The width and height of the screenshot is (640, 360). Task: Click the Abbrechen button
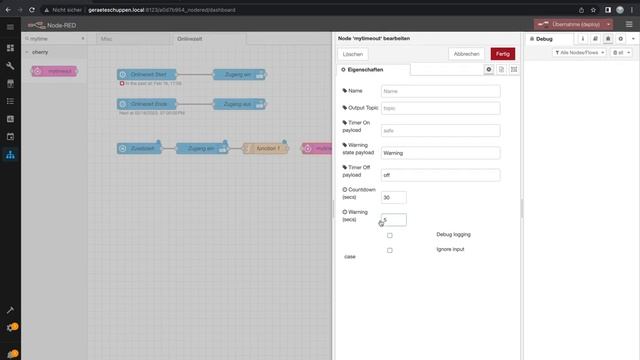click(467, 54)
